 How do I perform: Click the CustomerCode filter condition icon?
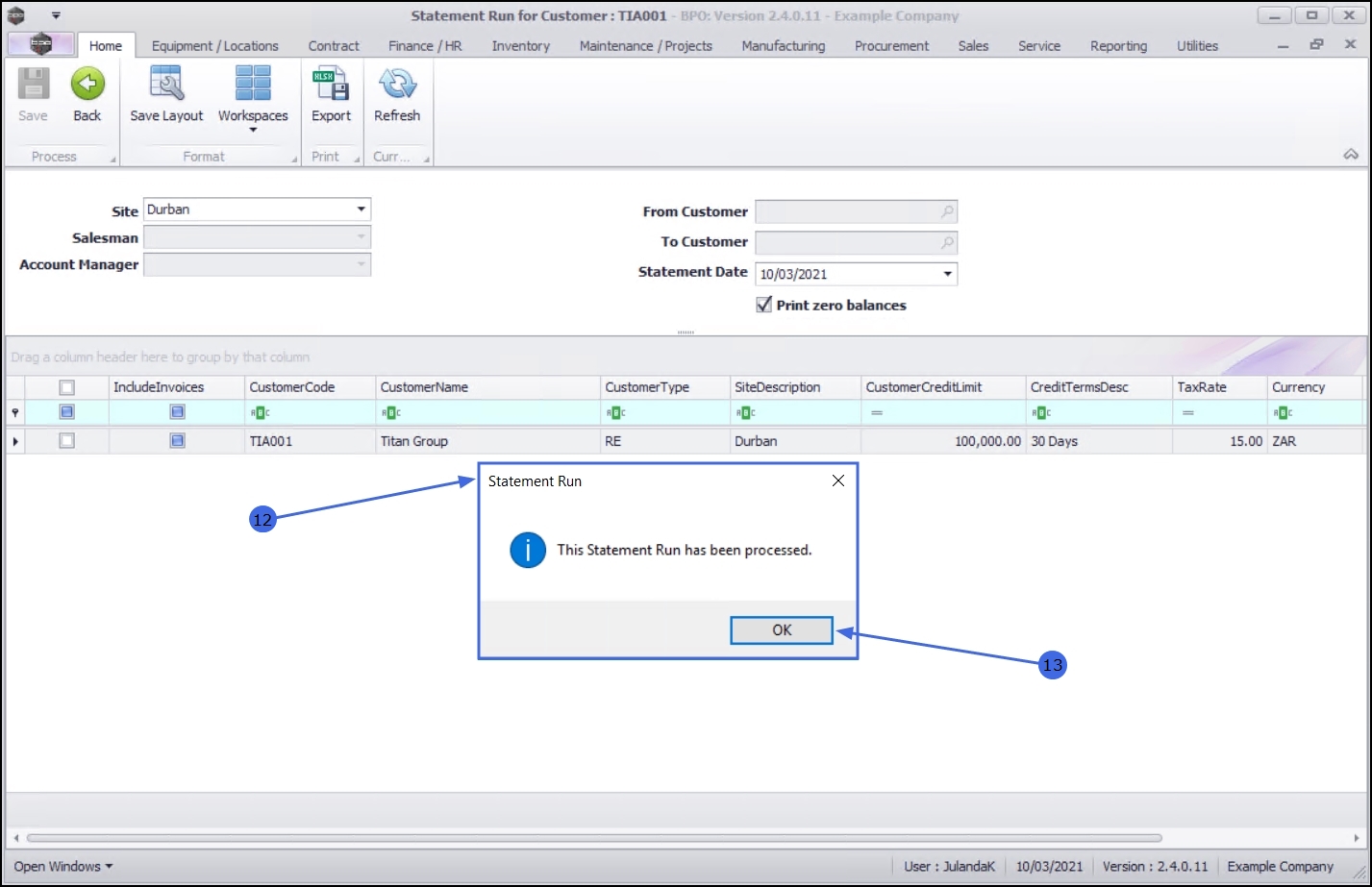[260, 413]
